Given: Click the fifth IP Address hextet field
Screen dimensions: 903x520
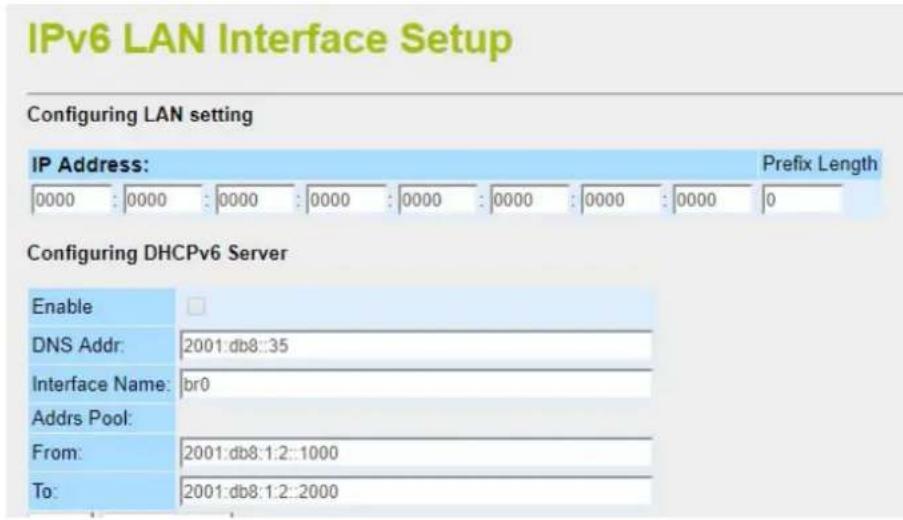Looking at the screenshot, I should tap(438, 200).
